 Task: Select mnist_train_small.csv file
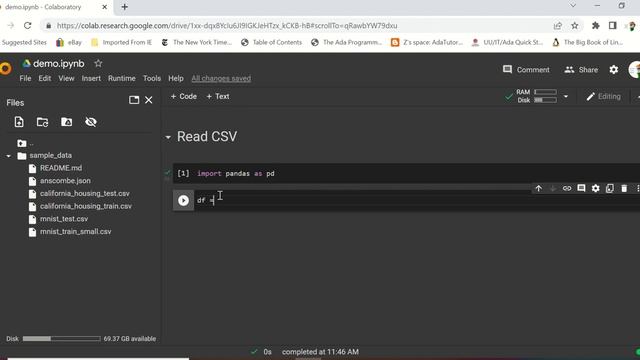click(75, 231)
